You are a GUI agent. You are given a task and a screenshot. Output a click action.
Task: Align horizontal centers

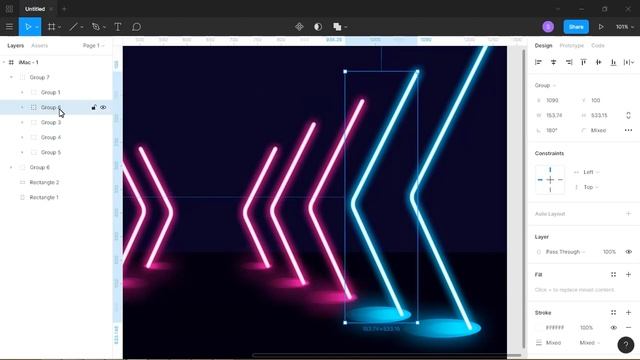point(553,62)
